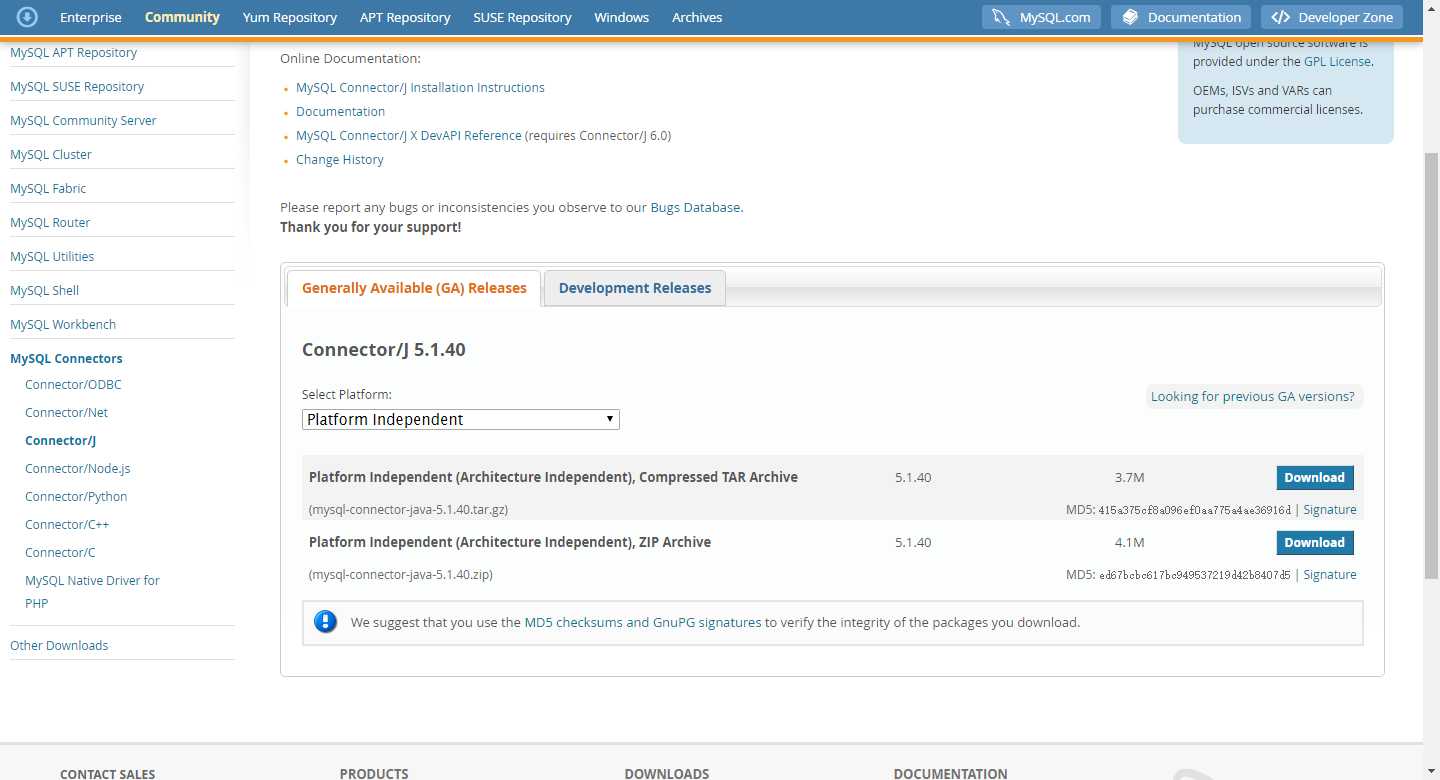This screenshot has height=780, width=1440.
Task: Open MySQL Router sidebar link
Action: click(x=50, y=222)
